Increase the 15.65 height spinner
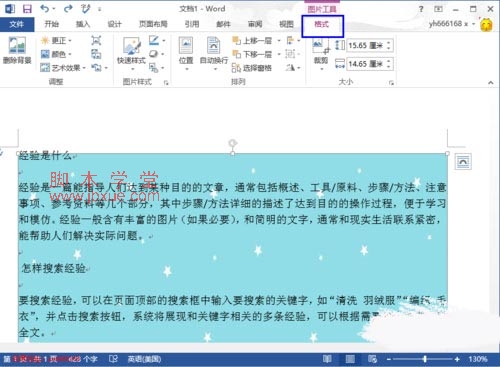This screenshot has height=367, width=500. (x=389, y=43)
